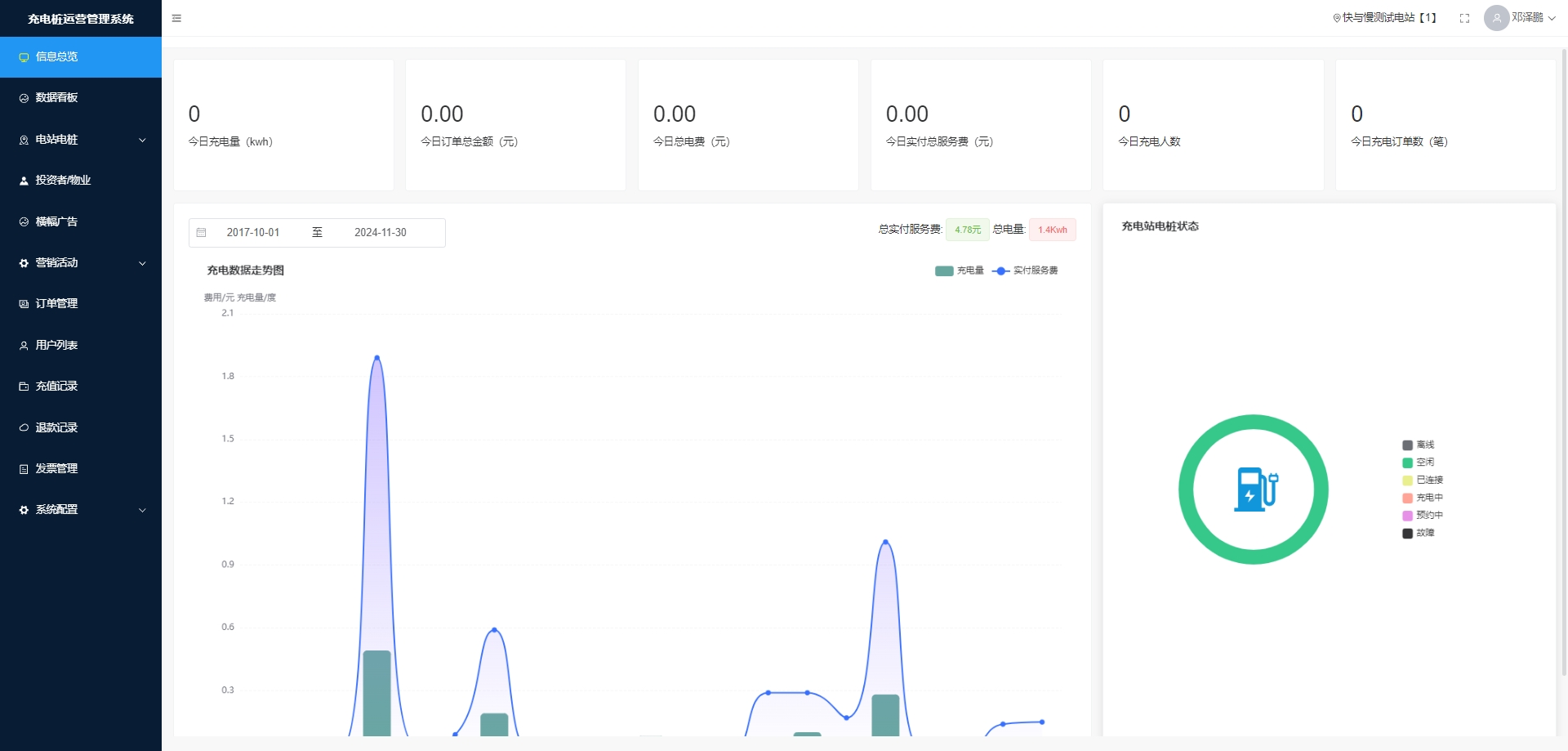Viewport: 1568px width, 751px height.
Task: Click 充电数据走势图 chart title
Action: pos(246,270)
